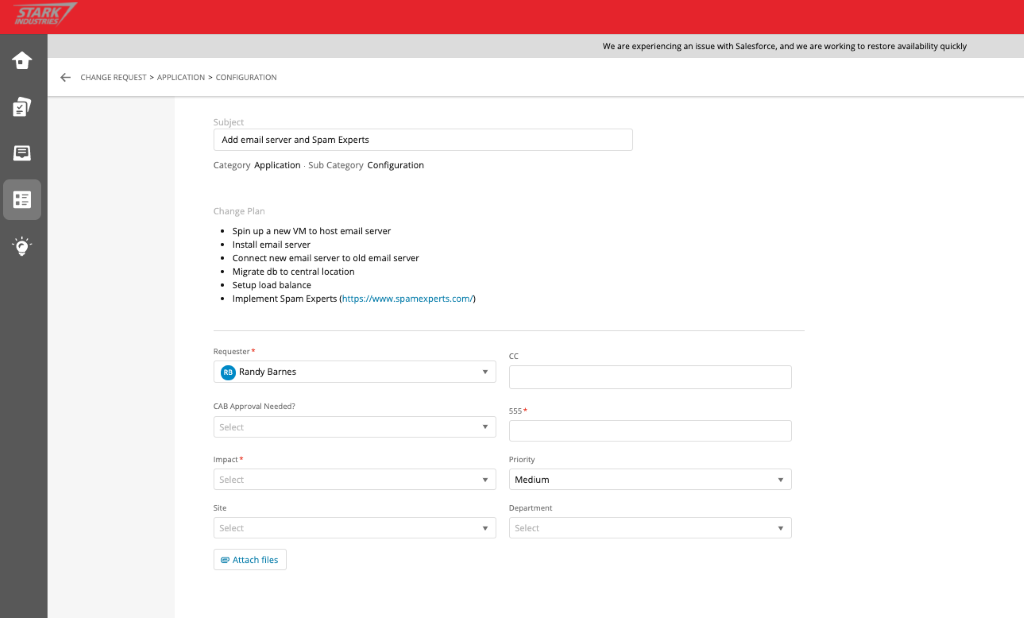Open the Impact dropdown
Image resolution: width=1024 pixels, height=618 pixels.
[x=355, y=480]
